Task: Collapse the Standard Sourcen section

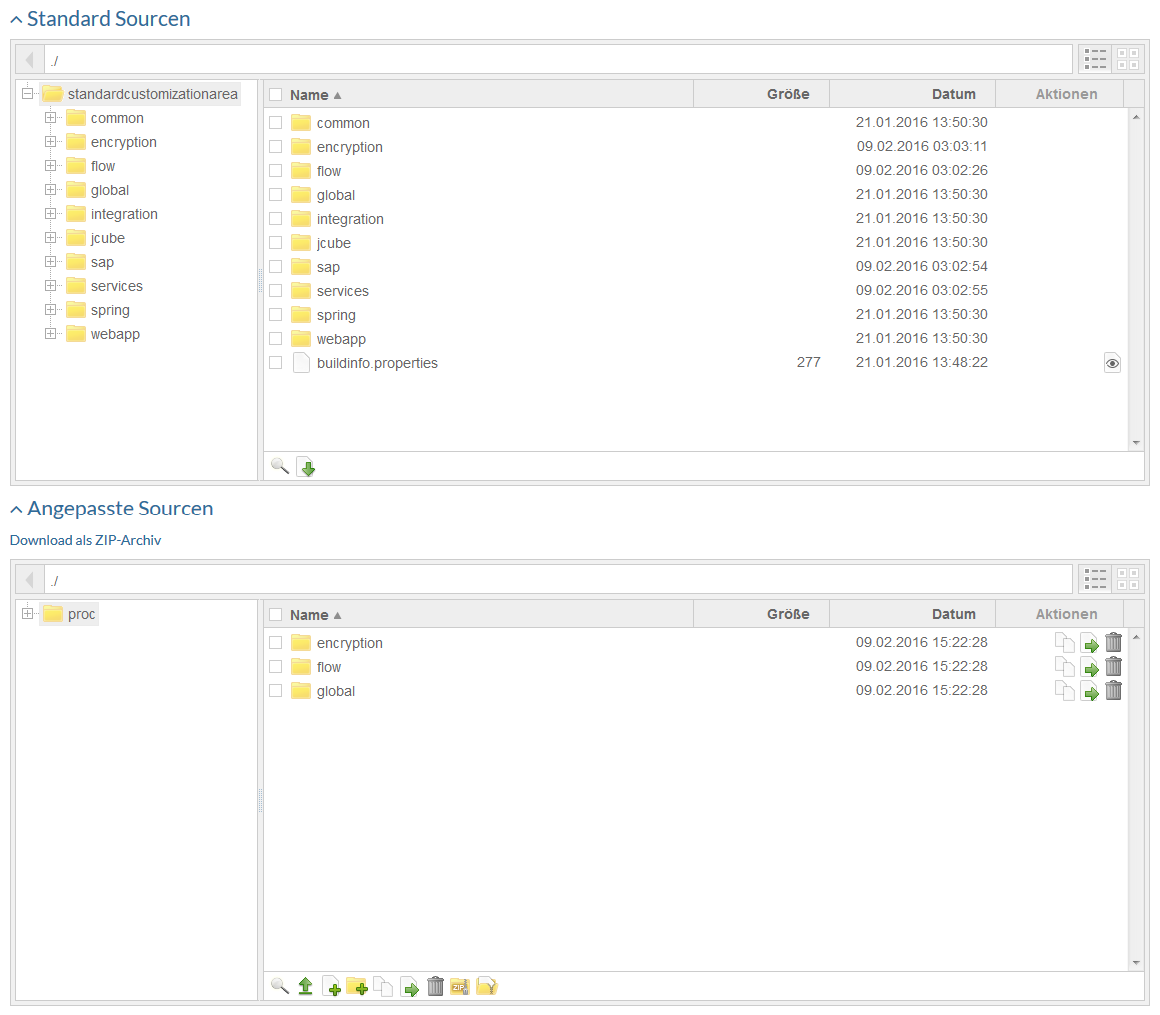Action: point(16,20)
